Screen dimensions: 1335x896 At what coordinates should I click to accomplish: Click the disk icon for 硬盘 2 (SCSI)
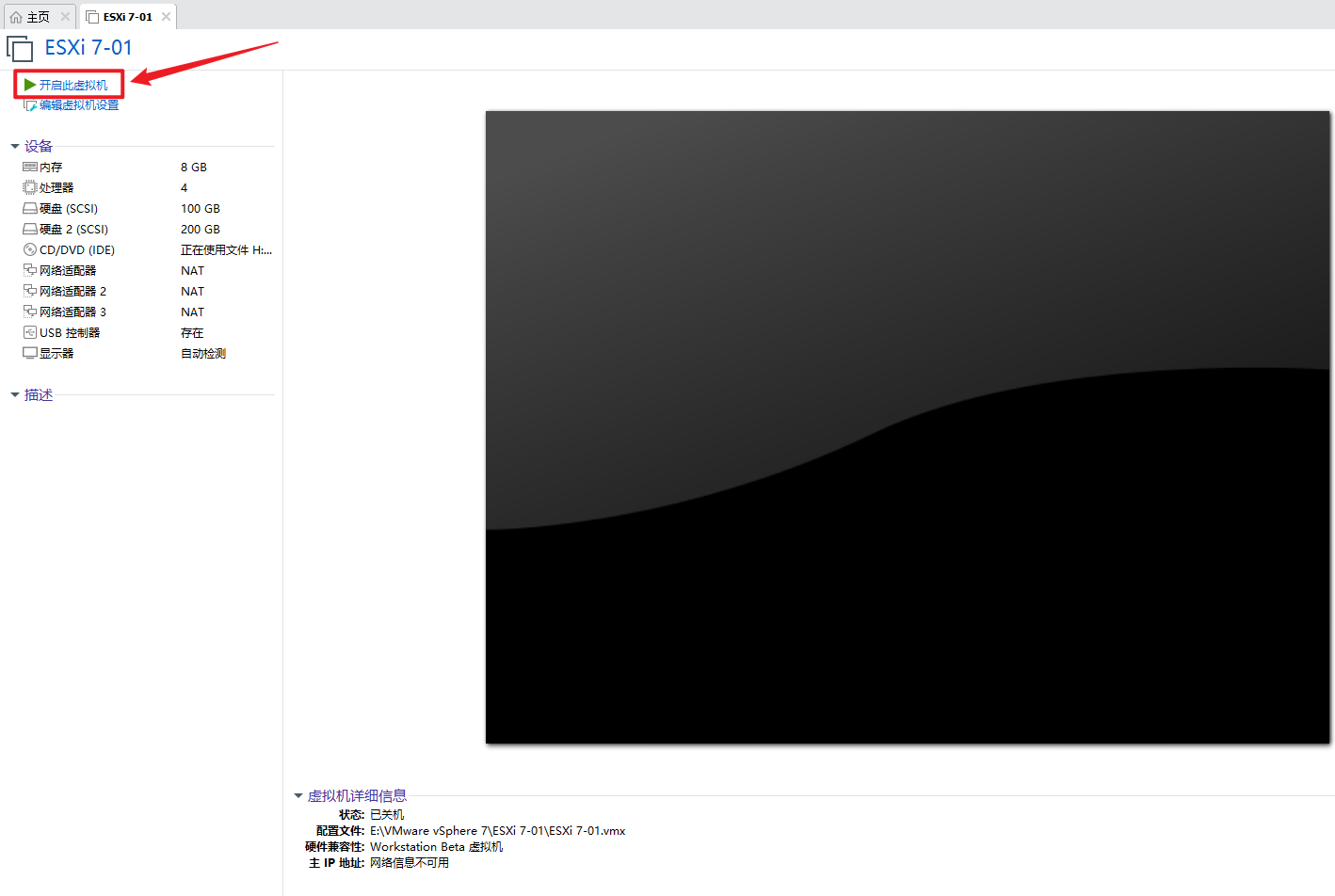tap(30, 229)
